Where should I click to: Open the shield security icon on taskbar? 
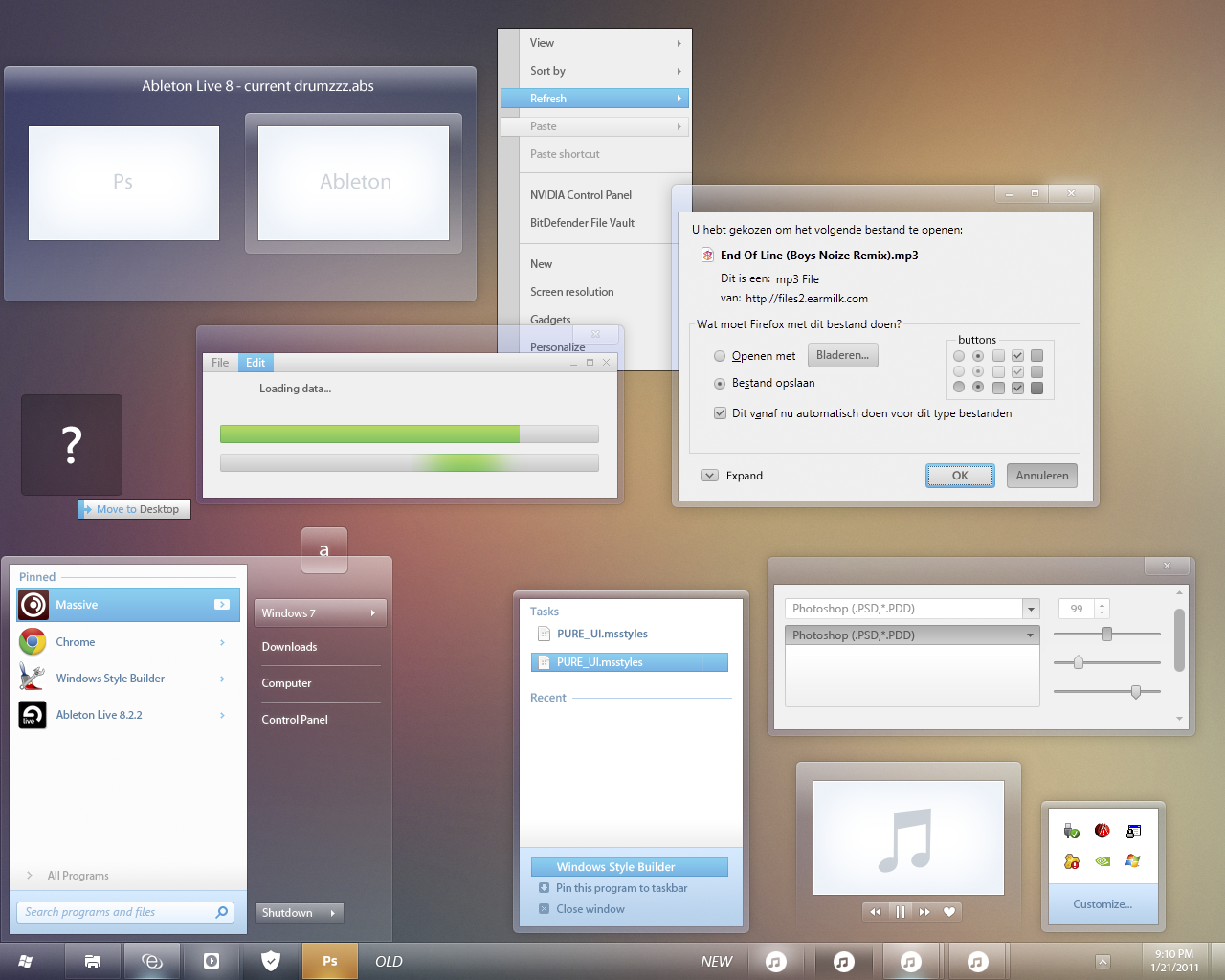pyautogui.click(x=271, y=961)
